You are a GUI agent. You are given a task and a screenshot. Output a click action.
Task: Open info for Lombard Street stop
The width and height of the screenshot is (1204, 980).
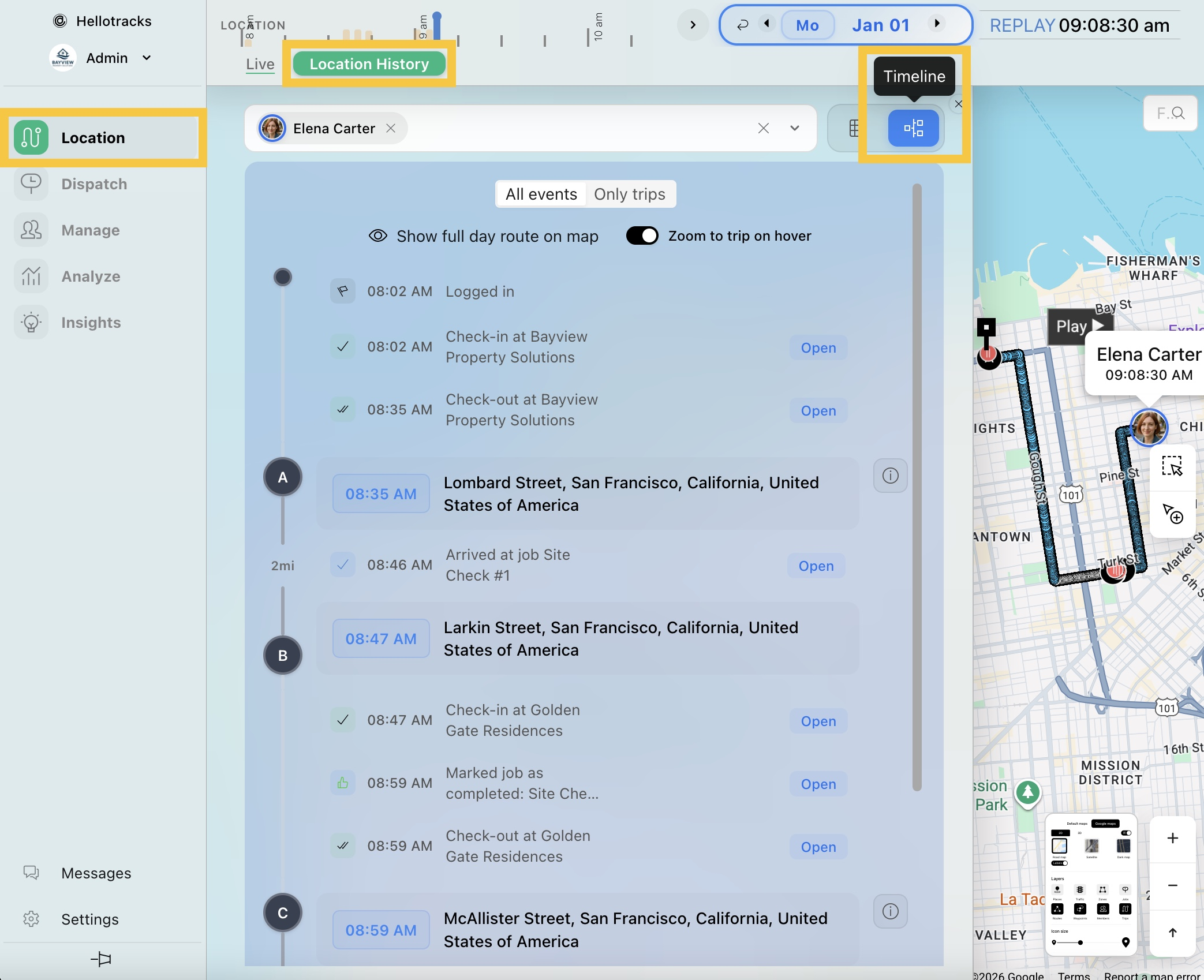click(890, 476)
